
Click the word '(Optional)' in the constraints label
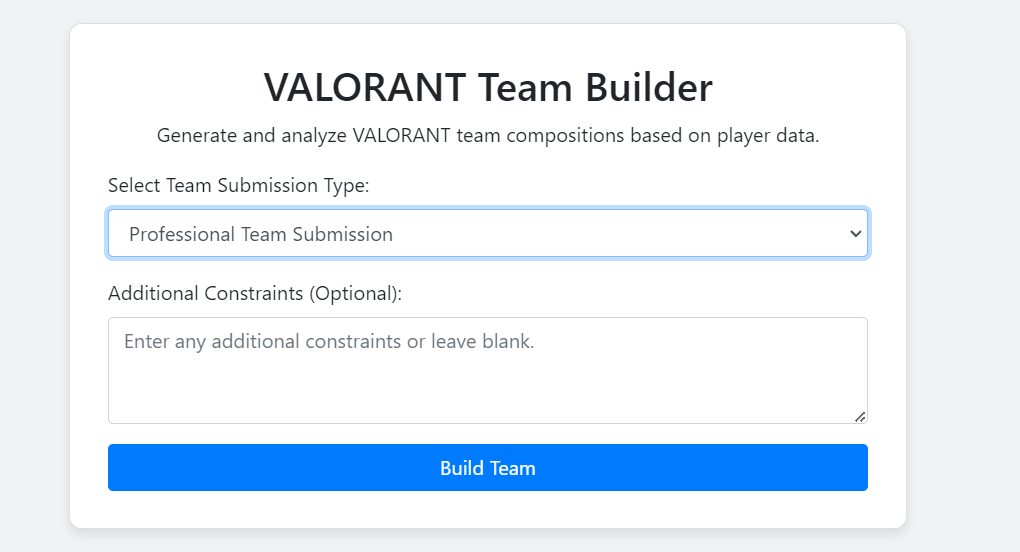click(354, 294)
